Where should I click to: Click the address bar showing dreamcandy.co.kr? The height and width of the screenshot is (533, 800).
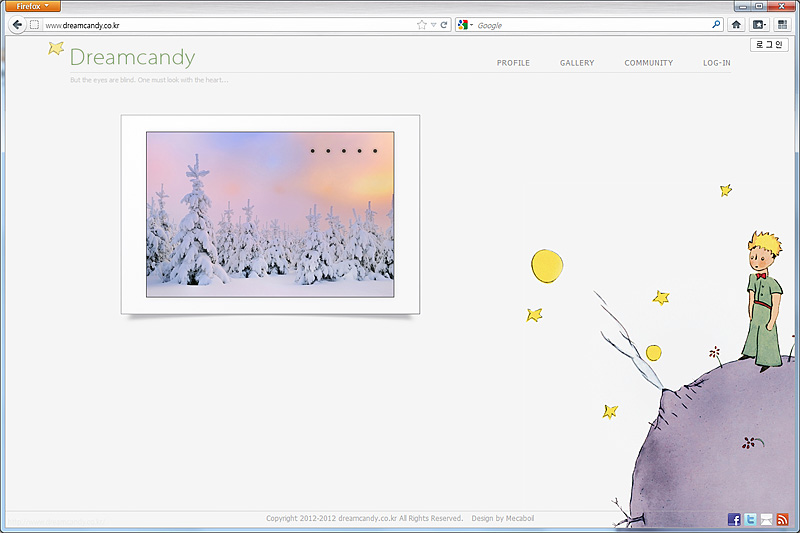229,25
